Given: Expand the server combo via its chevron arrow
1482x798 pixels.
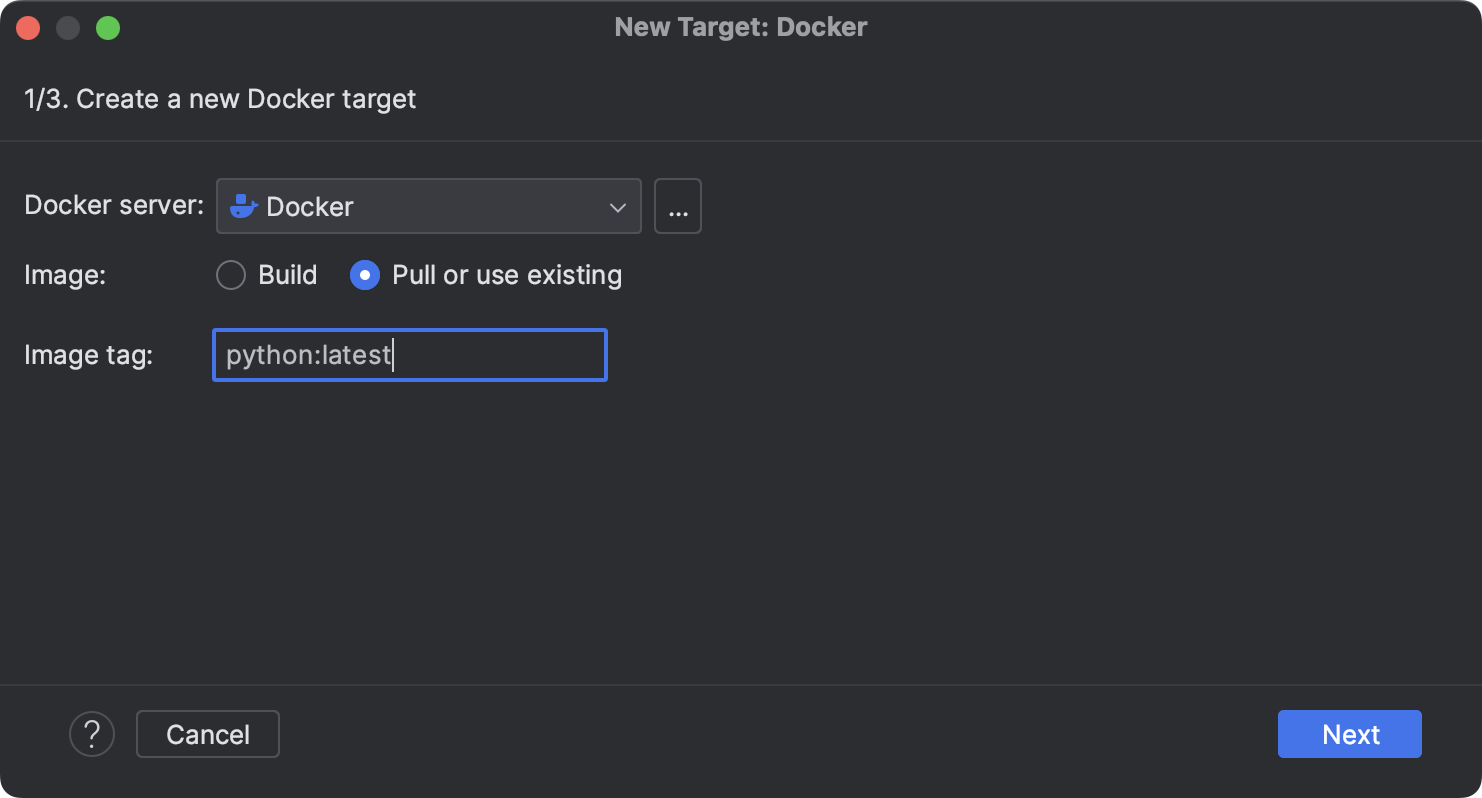Looking at the screenshot, I should coord(620,206).
